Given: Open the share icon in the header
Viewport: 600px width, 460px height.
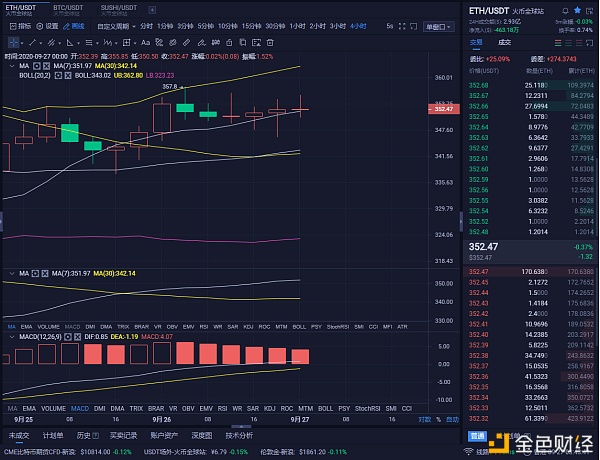Looking at the screenshot, I should [590, 9].
